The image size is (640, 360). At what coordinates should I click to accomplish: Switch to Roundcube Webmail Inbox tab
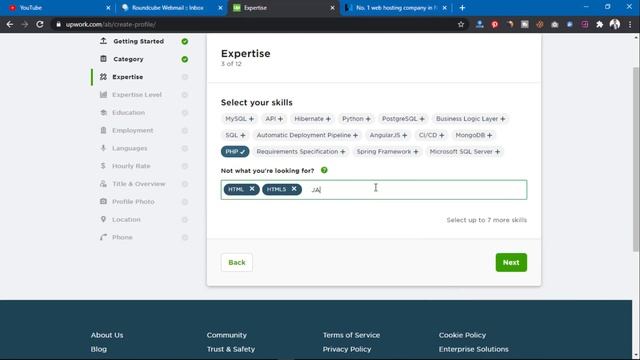(171, 8)
